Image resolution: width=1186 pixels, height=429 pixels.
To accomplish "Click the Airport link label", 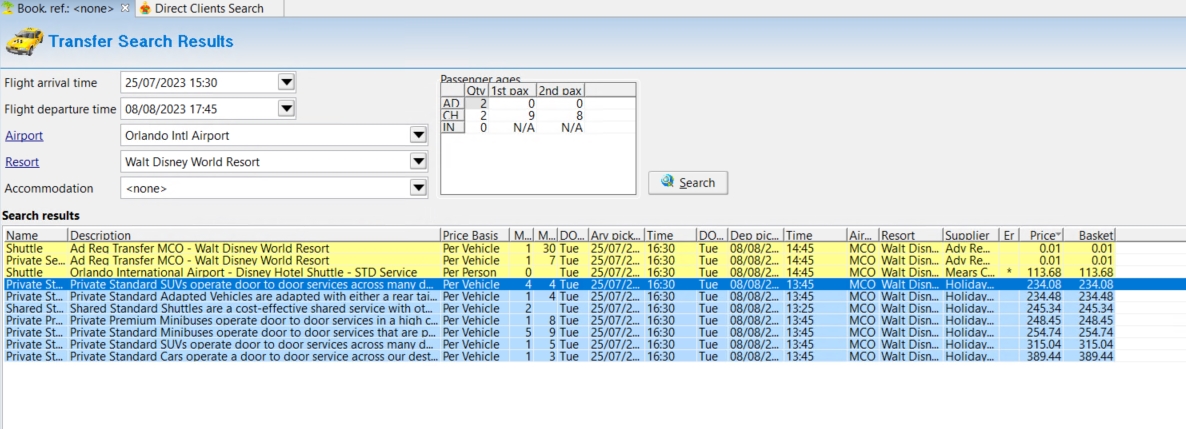I will (x=24, y=135).
